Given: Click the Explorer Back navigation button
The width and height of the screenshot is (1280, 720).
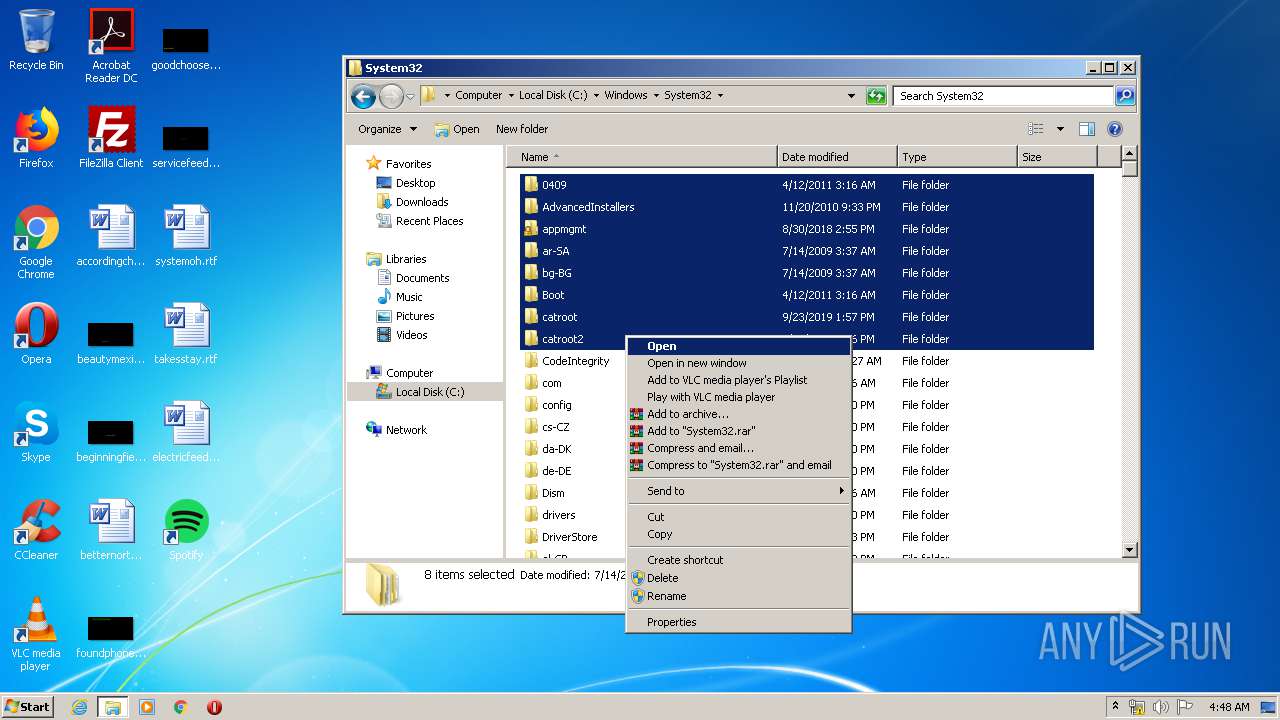Looking at the screenshot, I should pos(363,96).
